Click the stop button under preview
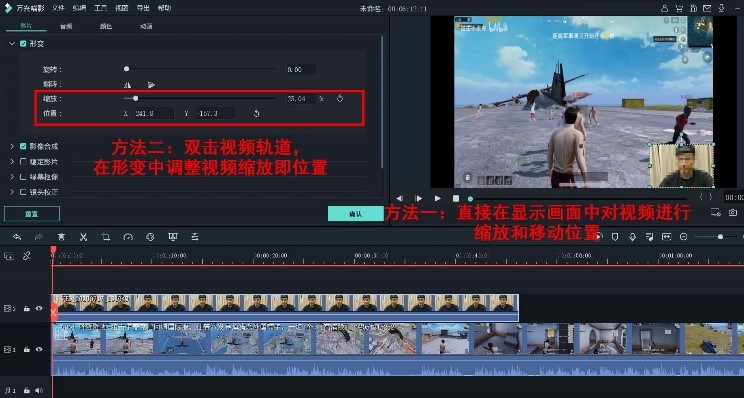Viewport: 744px width, 398px height. tap(456, 198)
